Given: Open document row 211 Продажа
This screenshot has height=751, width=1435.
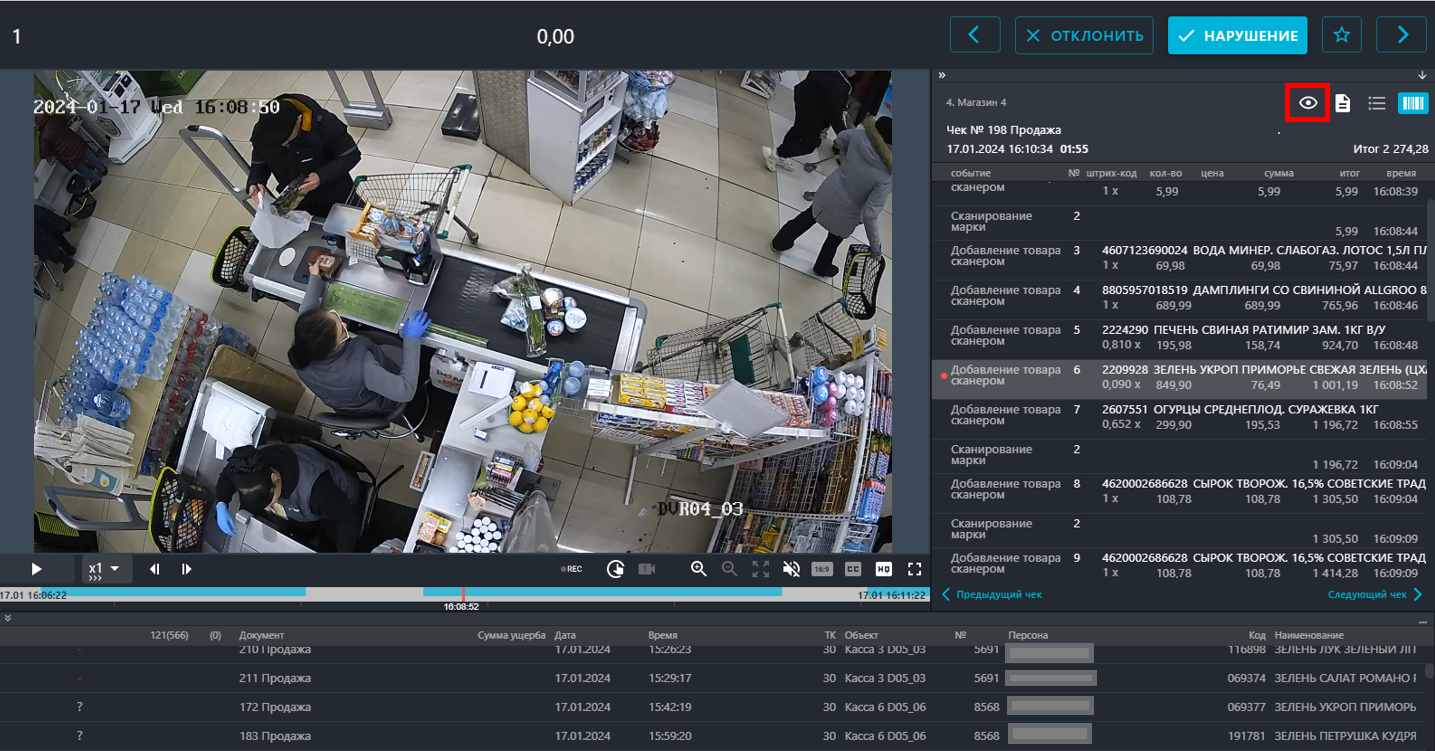Looking at the screenshot, I should (x=712, y=678).
